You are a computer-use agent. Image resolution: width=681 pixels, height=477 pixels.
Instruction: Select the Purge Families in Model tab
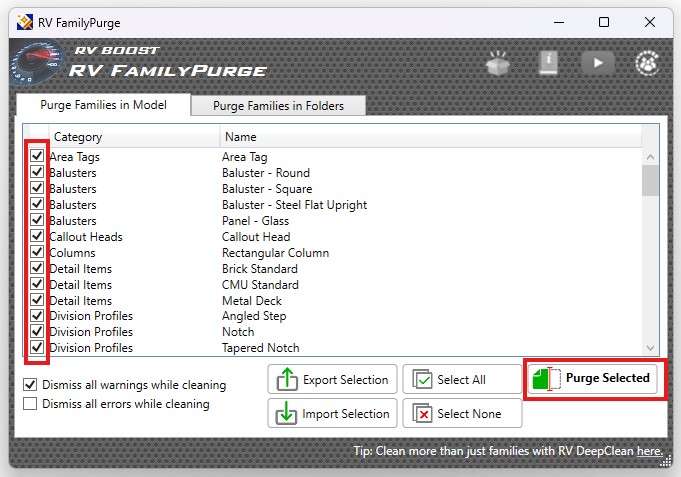[102, 105]
